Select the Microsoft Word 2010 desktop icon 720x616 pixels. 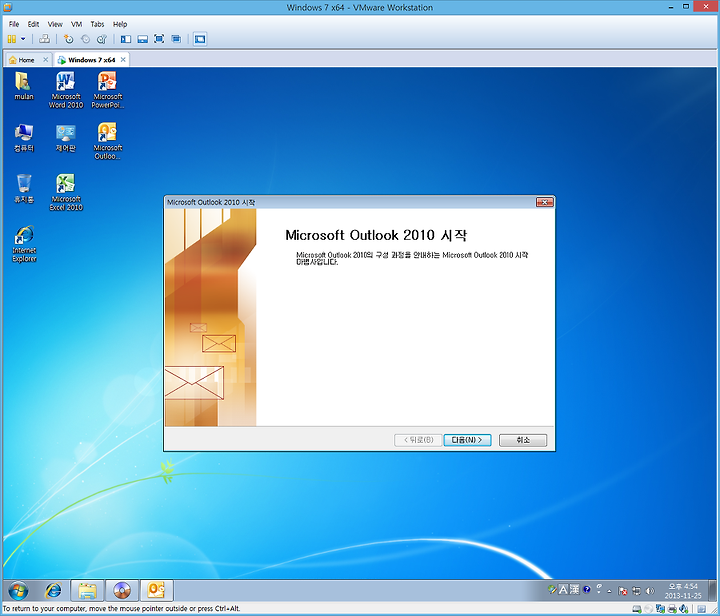[x=66, y=90]
